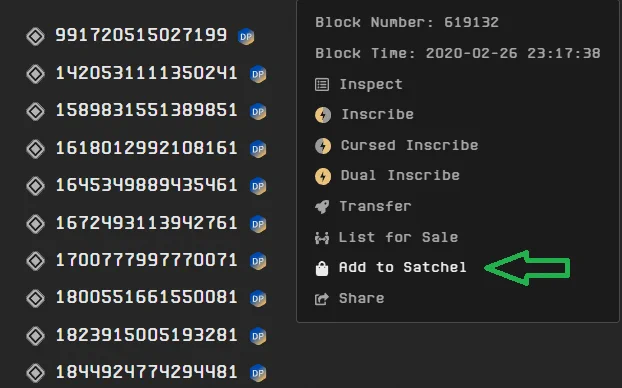Select sat number 1844924774294481

click(x=147, y=372)
